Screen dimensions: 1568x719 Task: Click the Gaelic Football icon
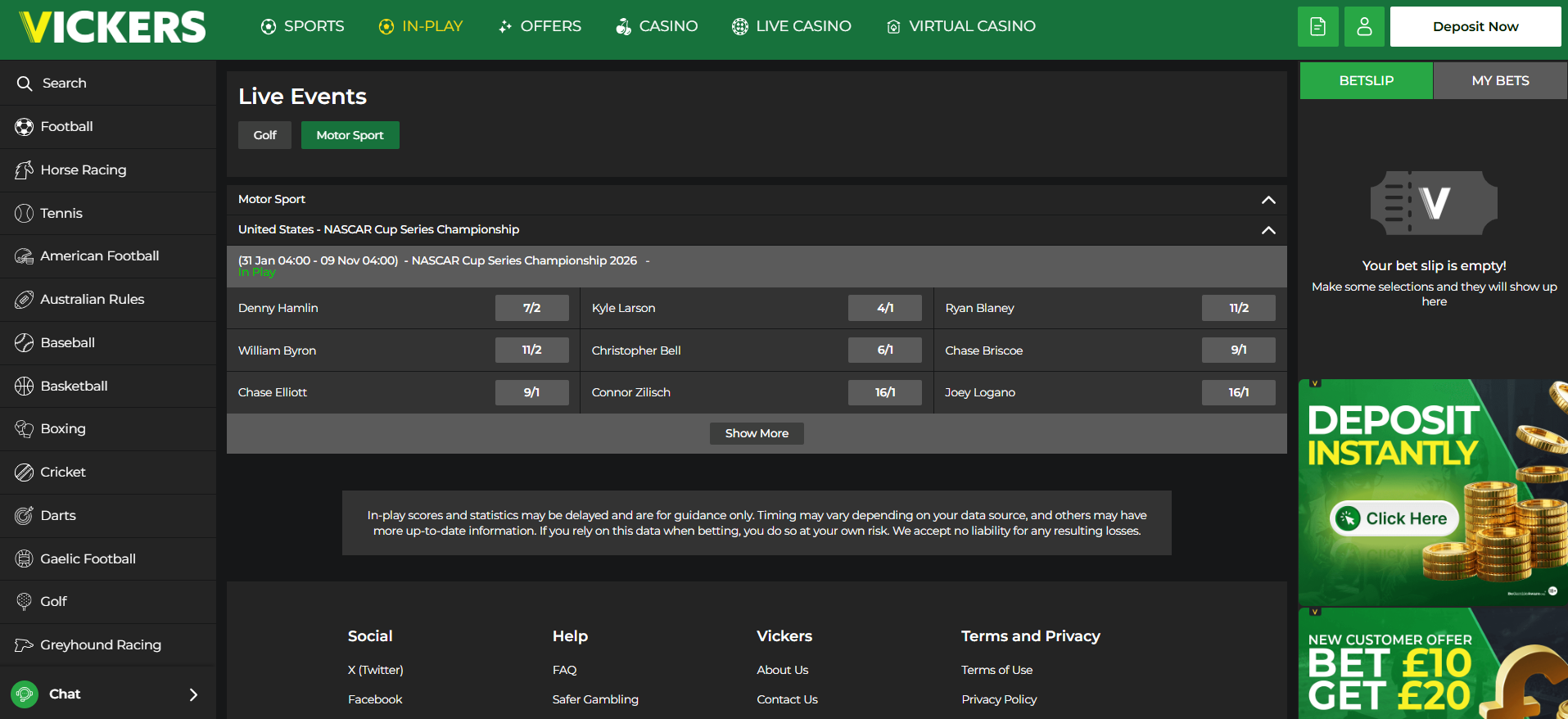click(x=25, y=559)
